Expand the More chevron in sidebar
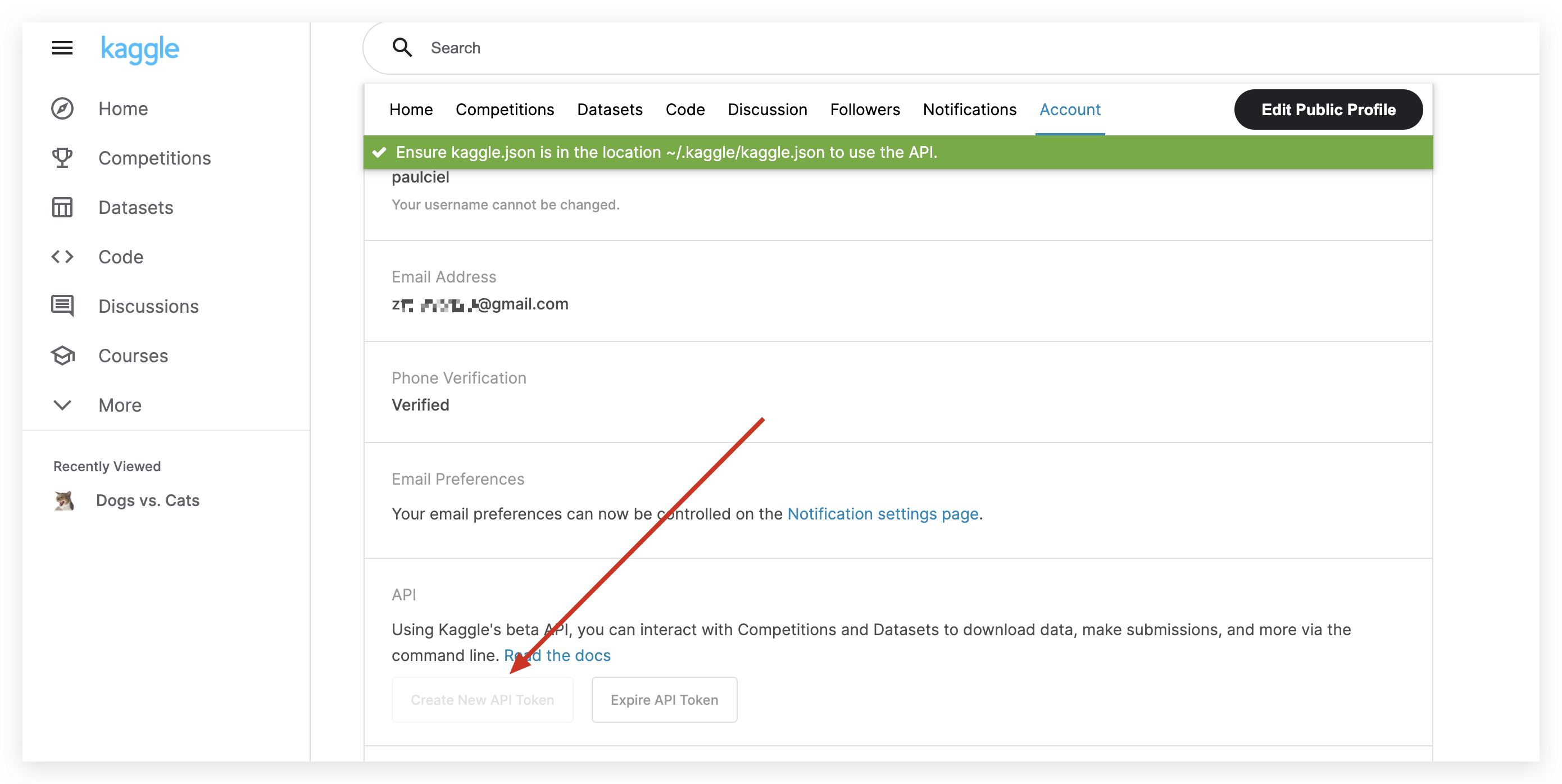Image resolution: width=1562 pixels, height=784 pixels. point(62,405)
